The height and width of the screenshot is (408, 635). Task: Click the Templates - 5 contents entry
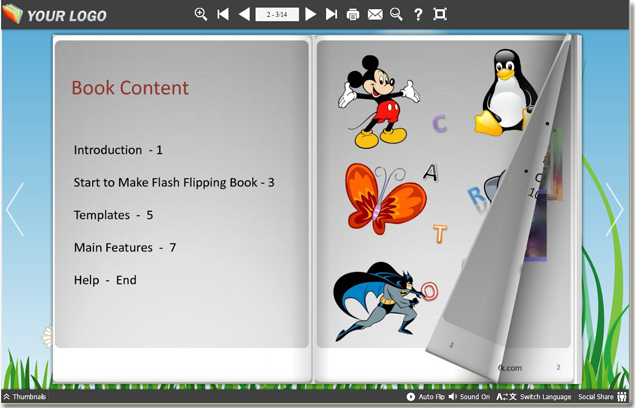(x=113, y=215)
